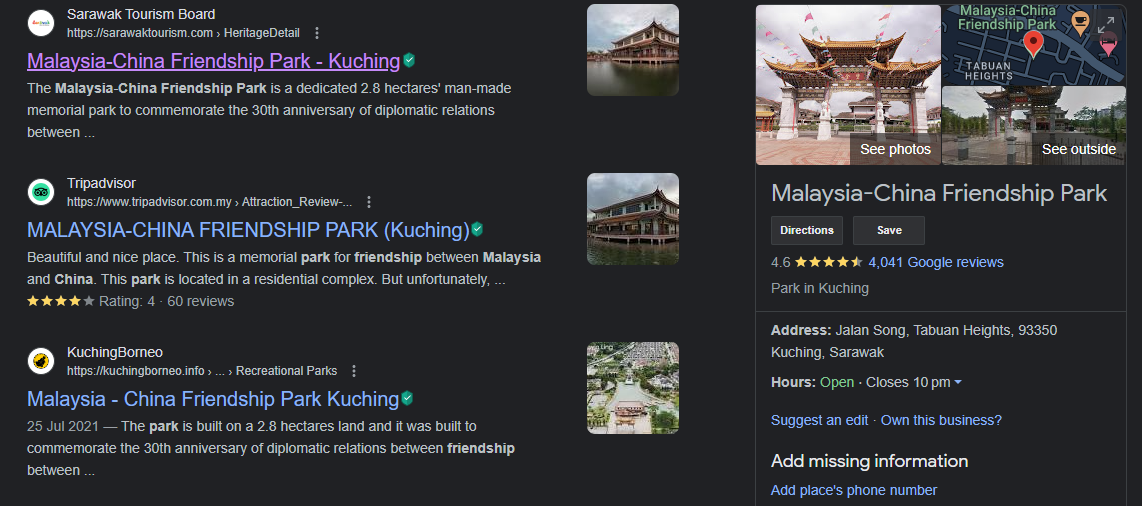Viewport: 1142px width, 506px height.
Task: Click the KuchingBorneo favicon
Action: [41, 361]
